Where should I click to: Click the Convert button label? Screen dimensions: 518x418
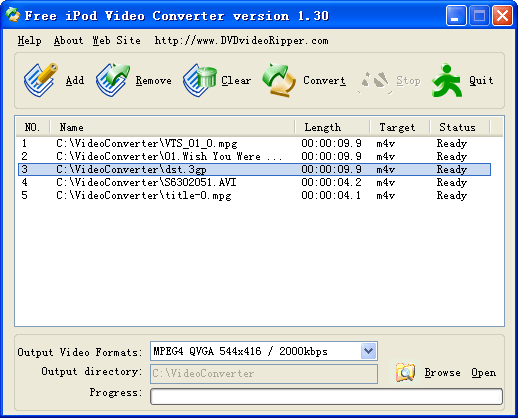pyautogui.click(x=324, y=80)
